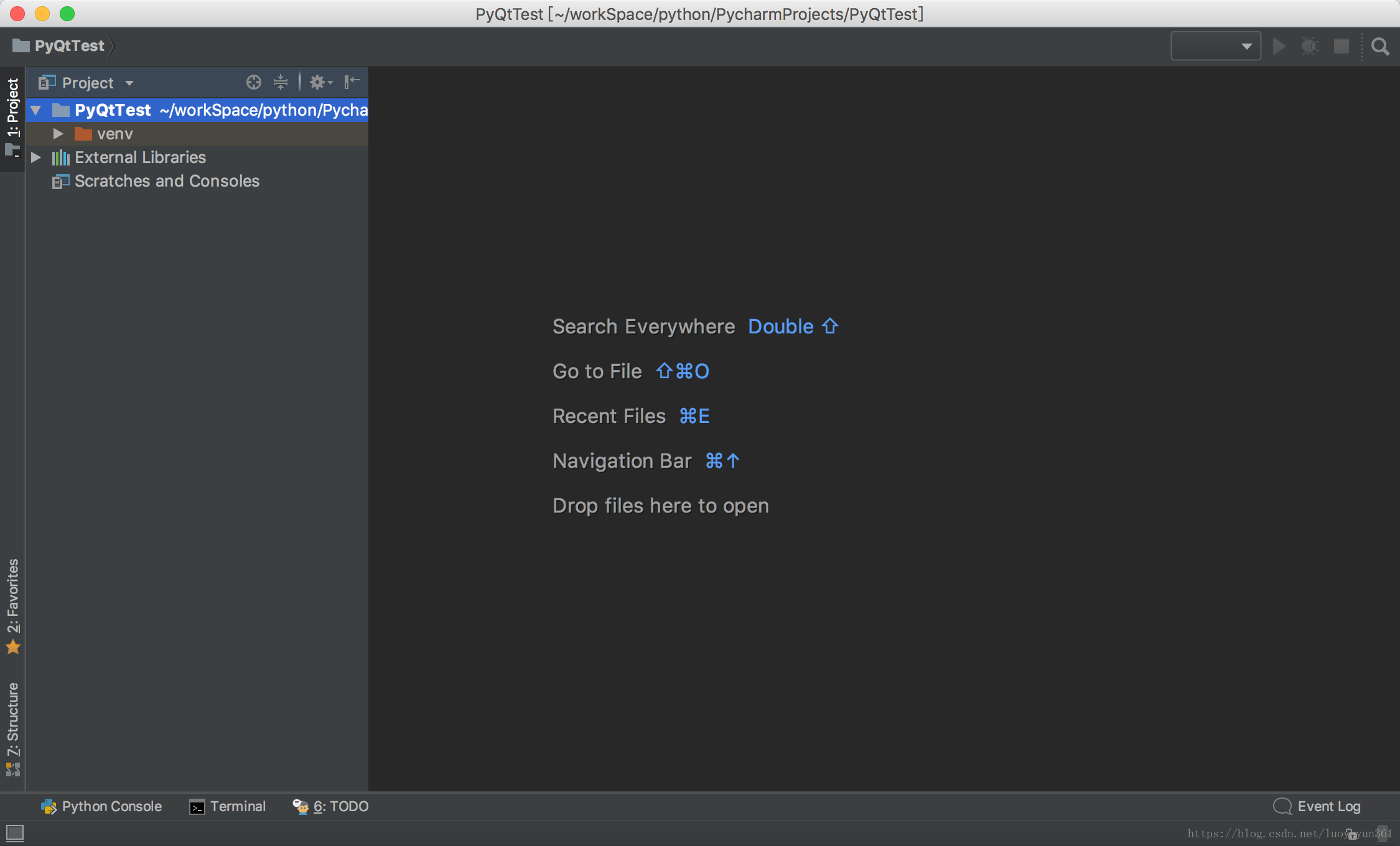Viewport: 1400px width, 846px height.
Task: Select the venv folder row
Action: click(x=197, y=134)
